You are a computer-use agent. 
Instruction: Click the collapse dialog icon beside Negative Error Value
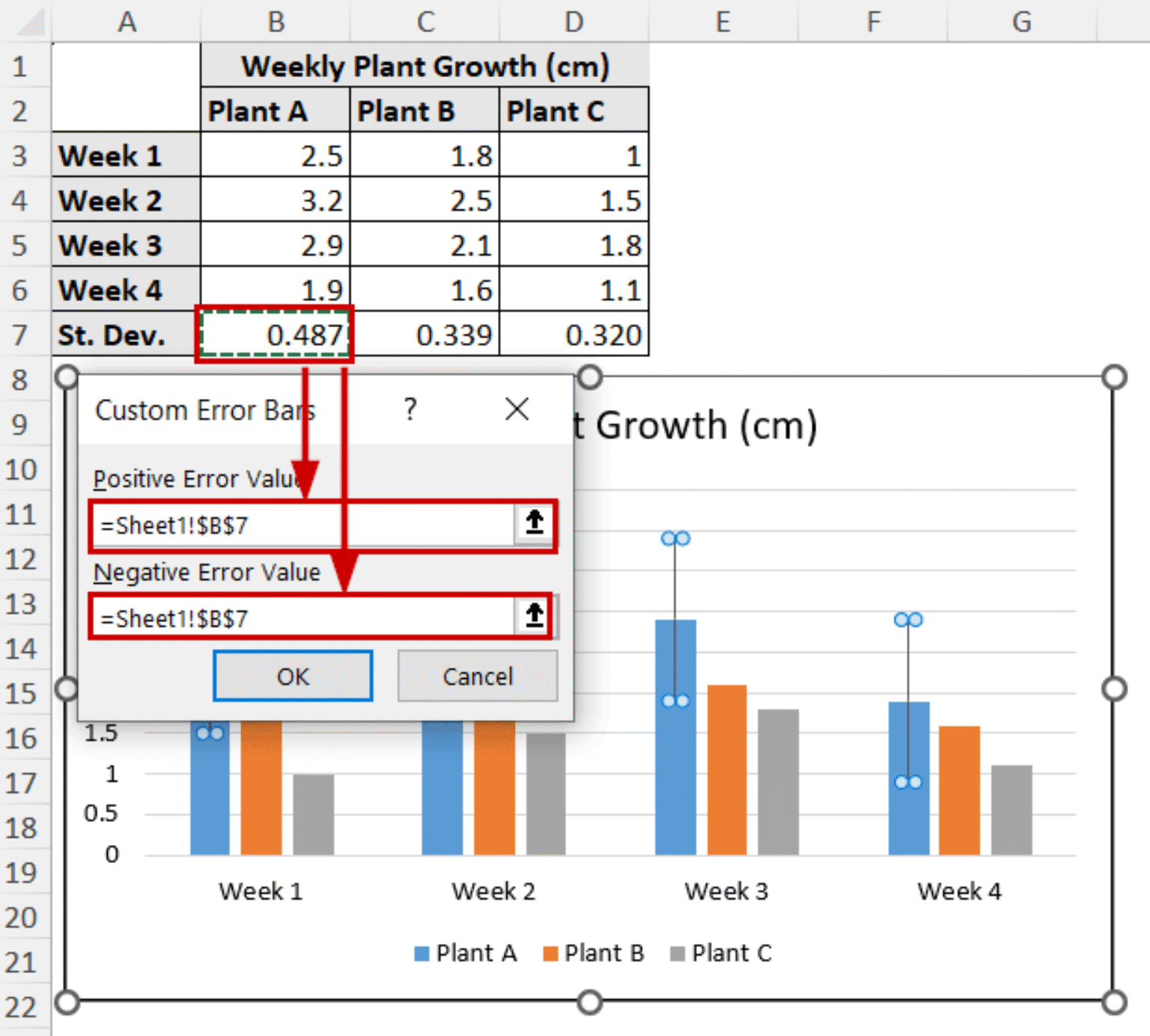[x=533, y=616]
